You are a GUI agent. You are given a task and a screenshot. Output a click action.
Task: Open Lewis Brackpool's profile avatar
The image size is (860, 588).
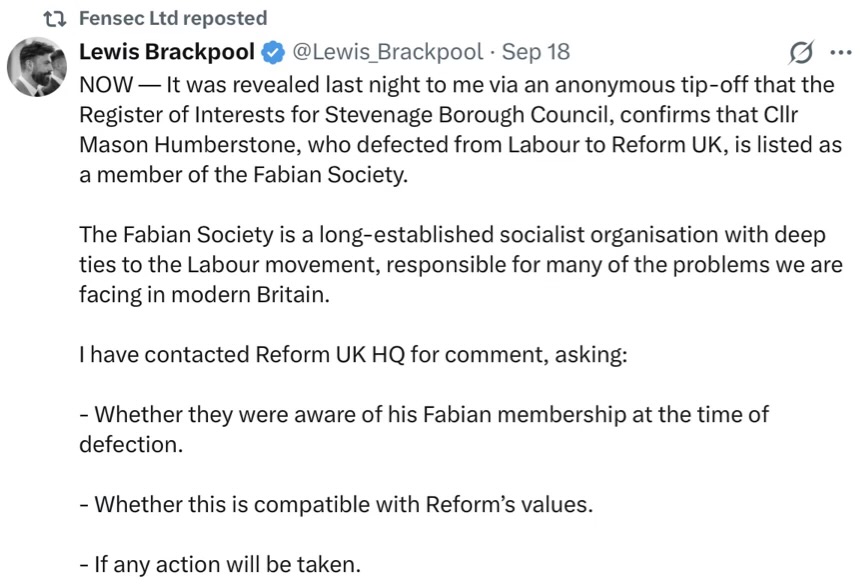[38, 68]
